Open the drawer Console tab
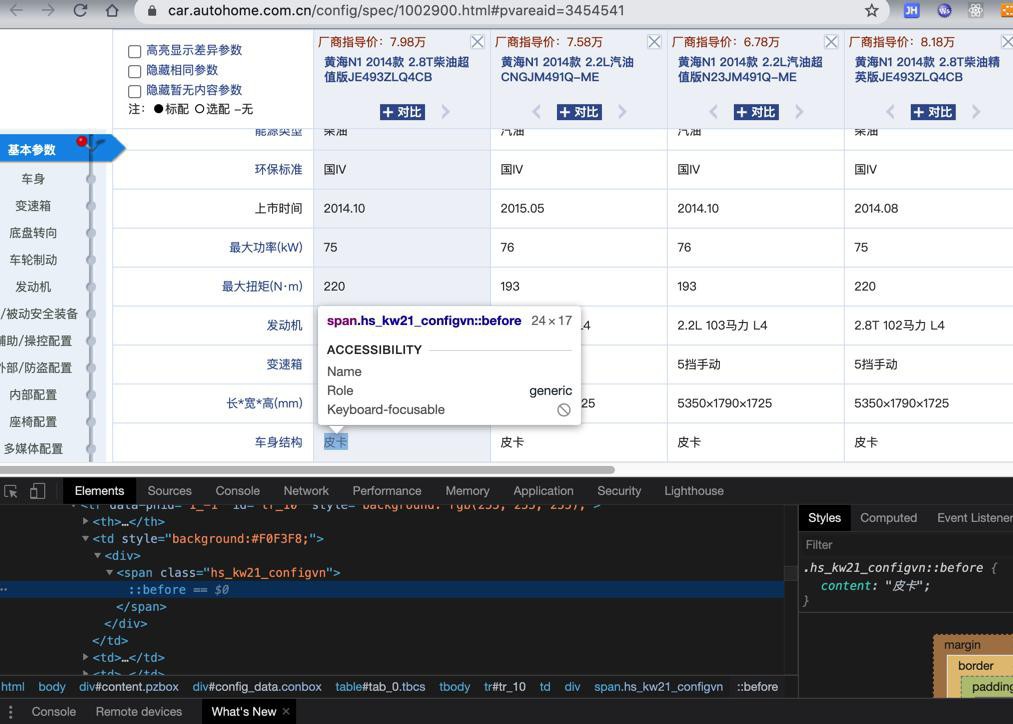This screenshot has height=724, width=1013. pyautogui.click(x=54, y=712)
